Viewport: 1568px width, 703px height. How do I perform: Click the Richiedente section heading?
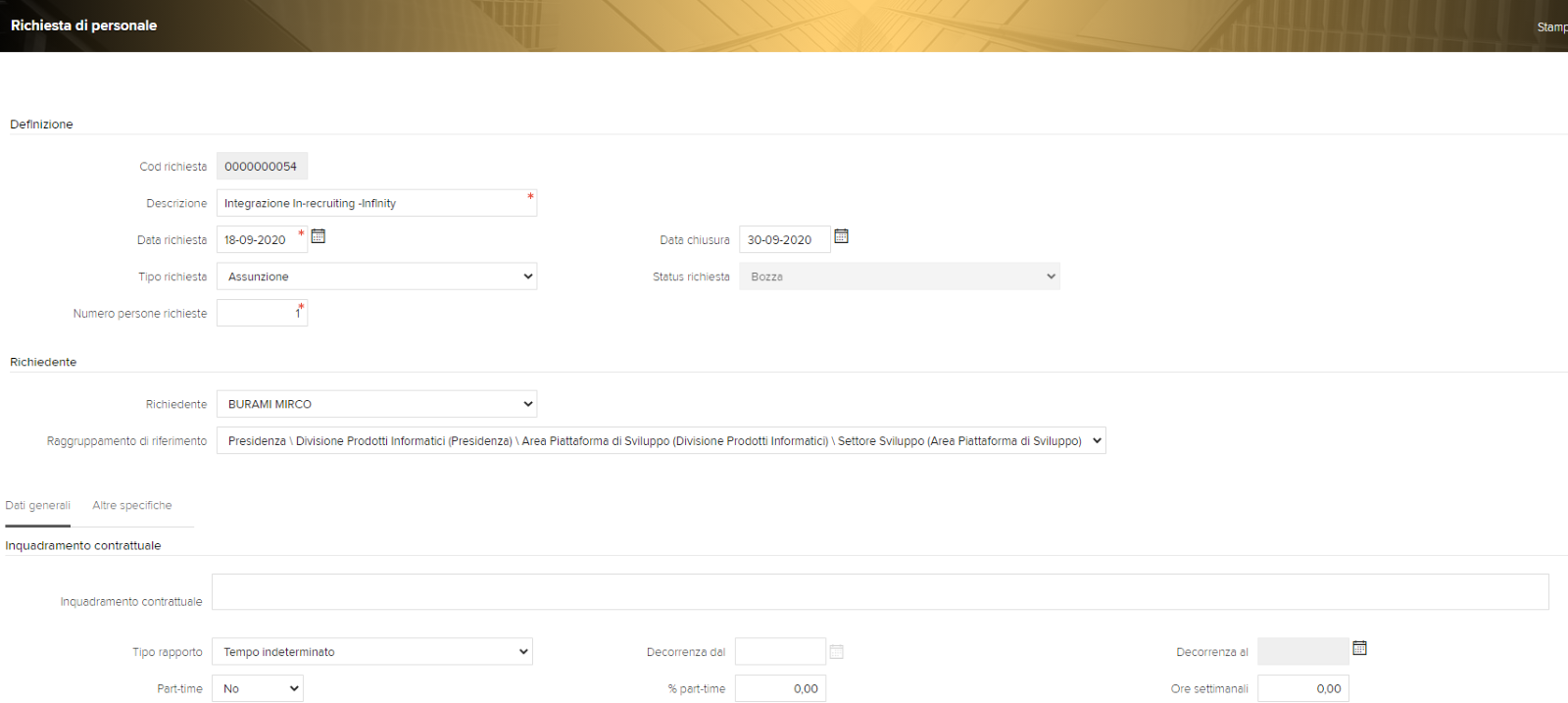point(43,363)
